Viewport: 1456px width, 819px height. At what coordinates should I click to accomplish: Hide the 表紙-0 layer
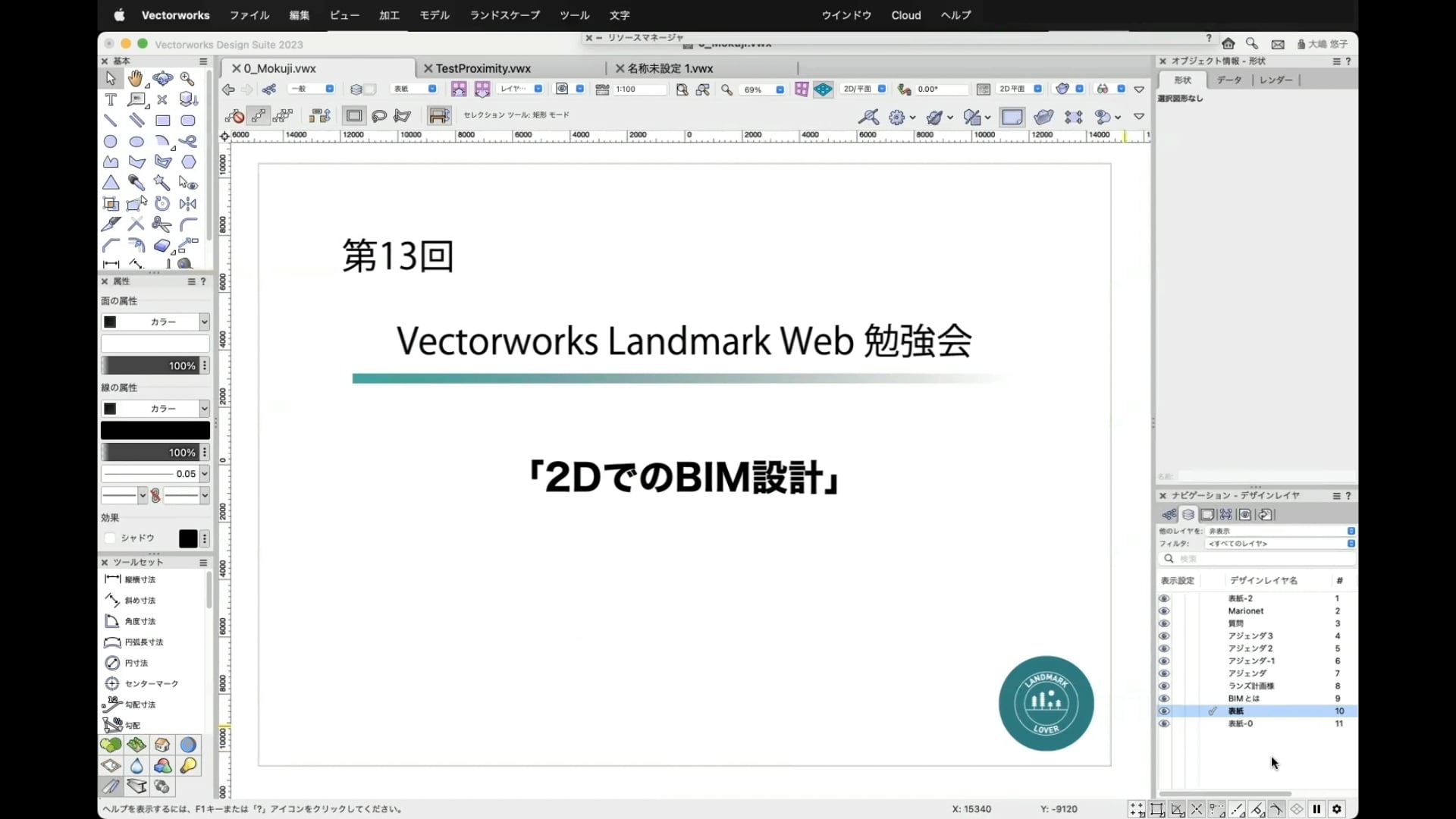point(1164,723)
